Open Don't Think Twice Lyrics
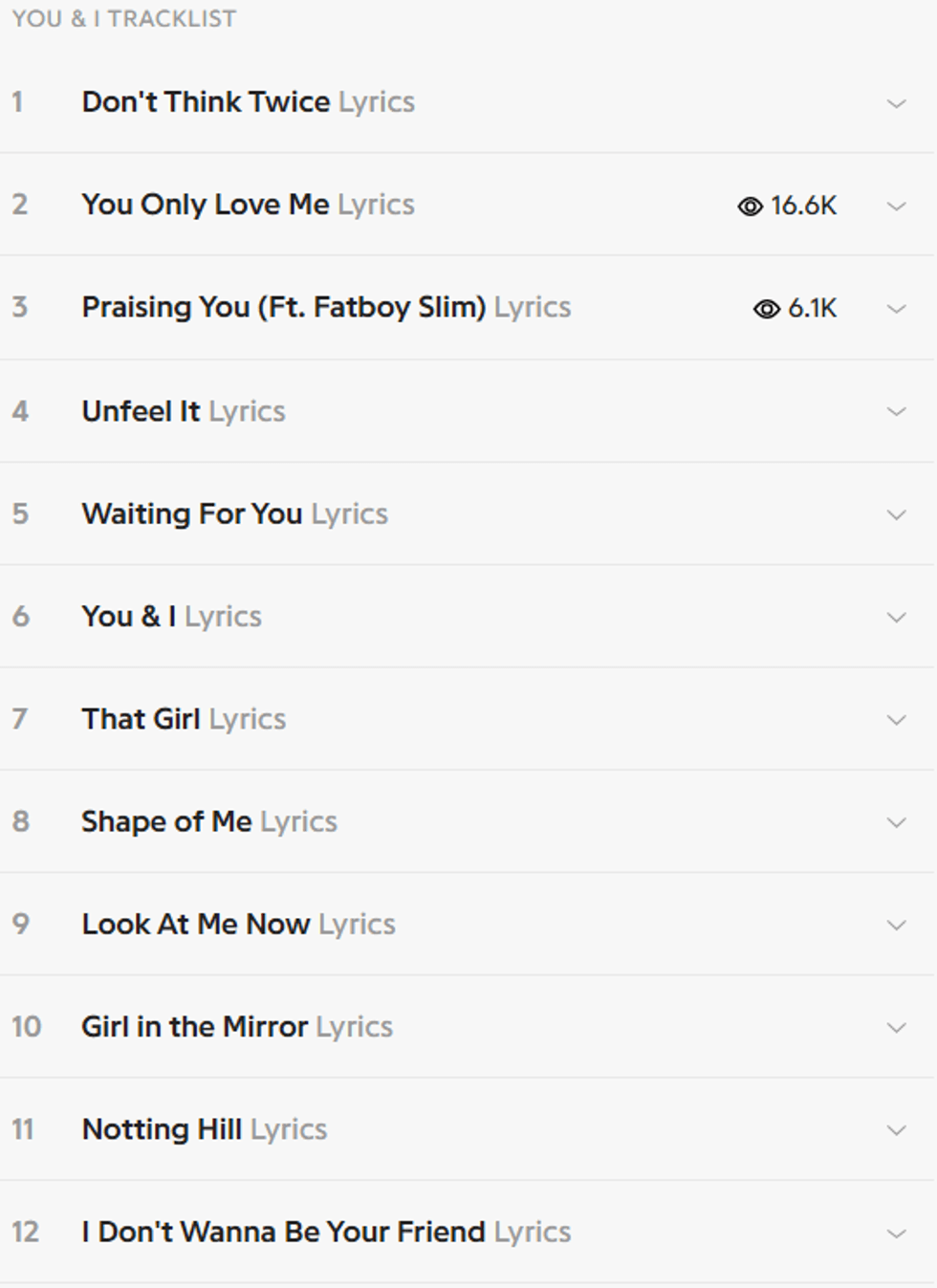The height and width of the screenshot is (1288, 937). tap(248, 102)
